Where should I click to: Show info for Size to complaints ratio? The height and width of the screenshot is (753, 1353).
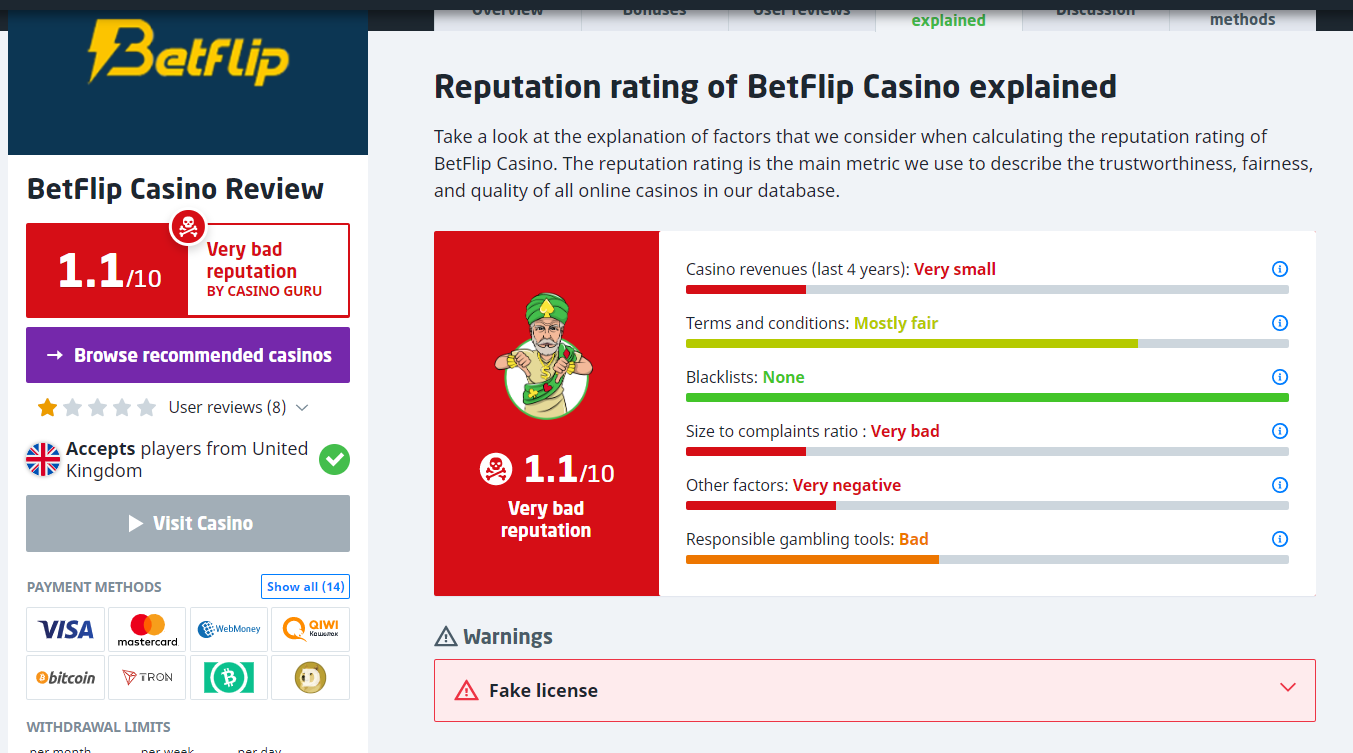click(x=1279, y=431)
